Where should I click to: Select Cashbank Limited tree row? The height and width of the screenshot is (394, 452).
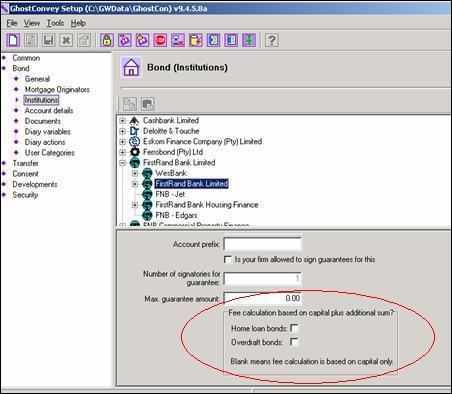[171, 120]
